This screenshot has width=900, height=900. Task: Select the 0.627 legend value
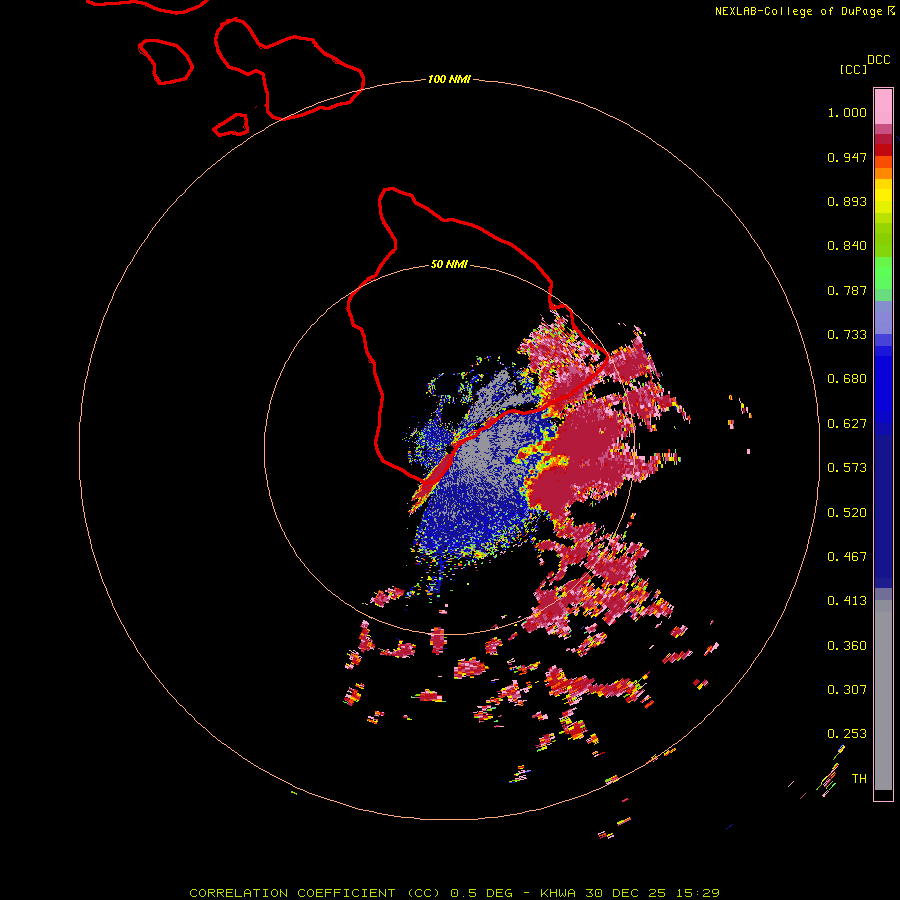(847, 424)
